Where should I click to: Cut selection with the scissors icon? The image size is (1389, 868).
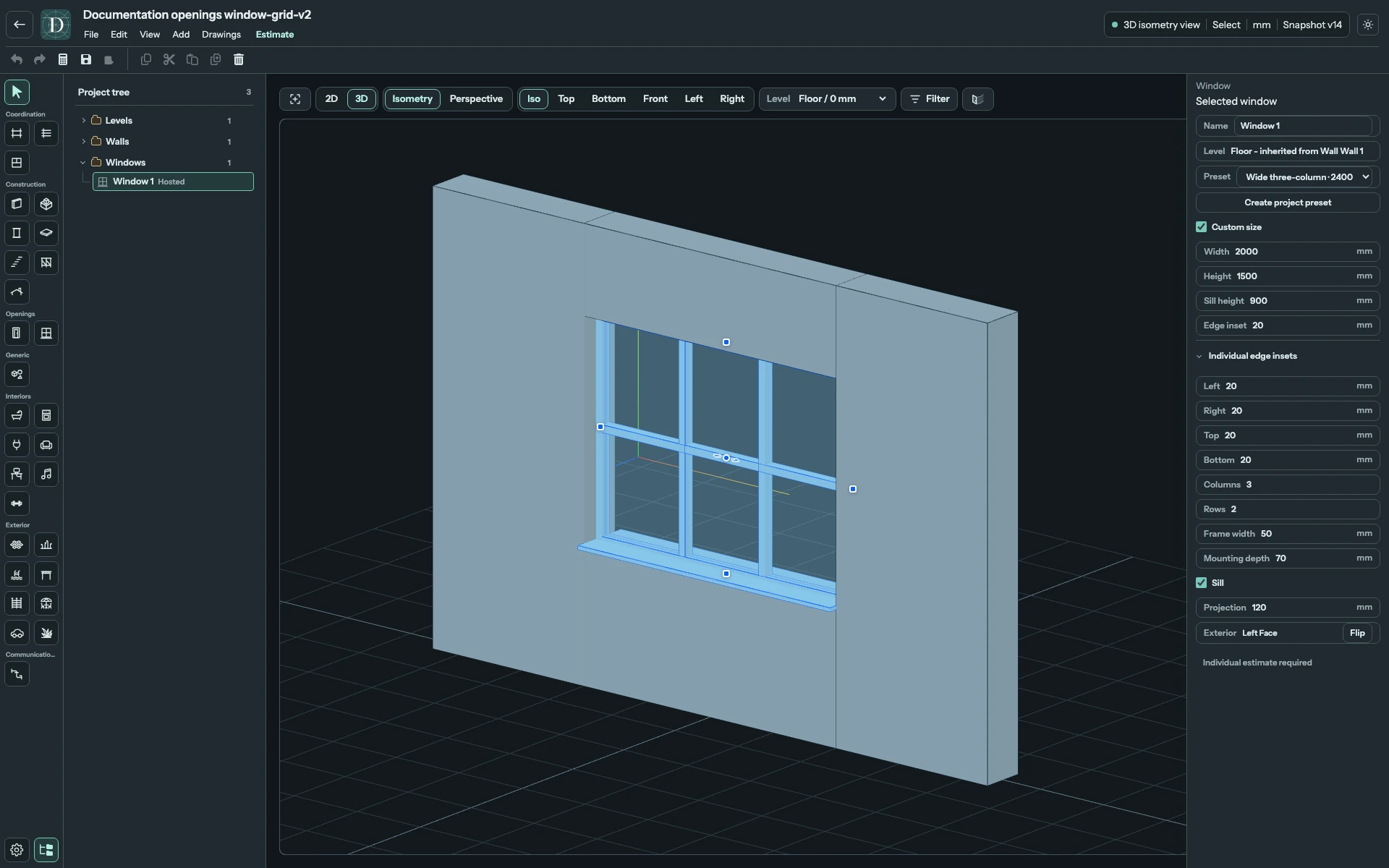coord(169,59)
